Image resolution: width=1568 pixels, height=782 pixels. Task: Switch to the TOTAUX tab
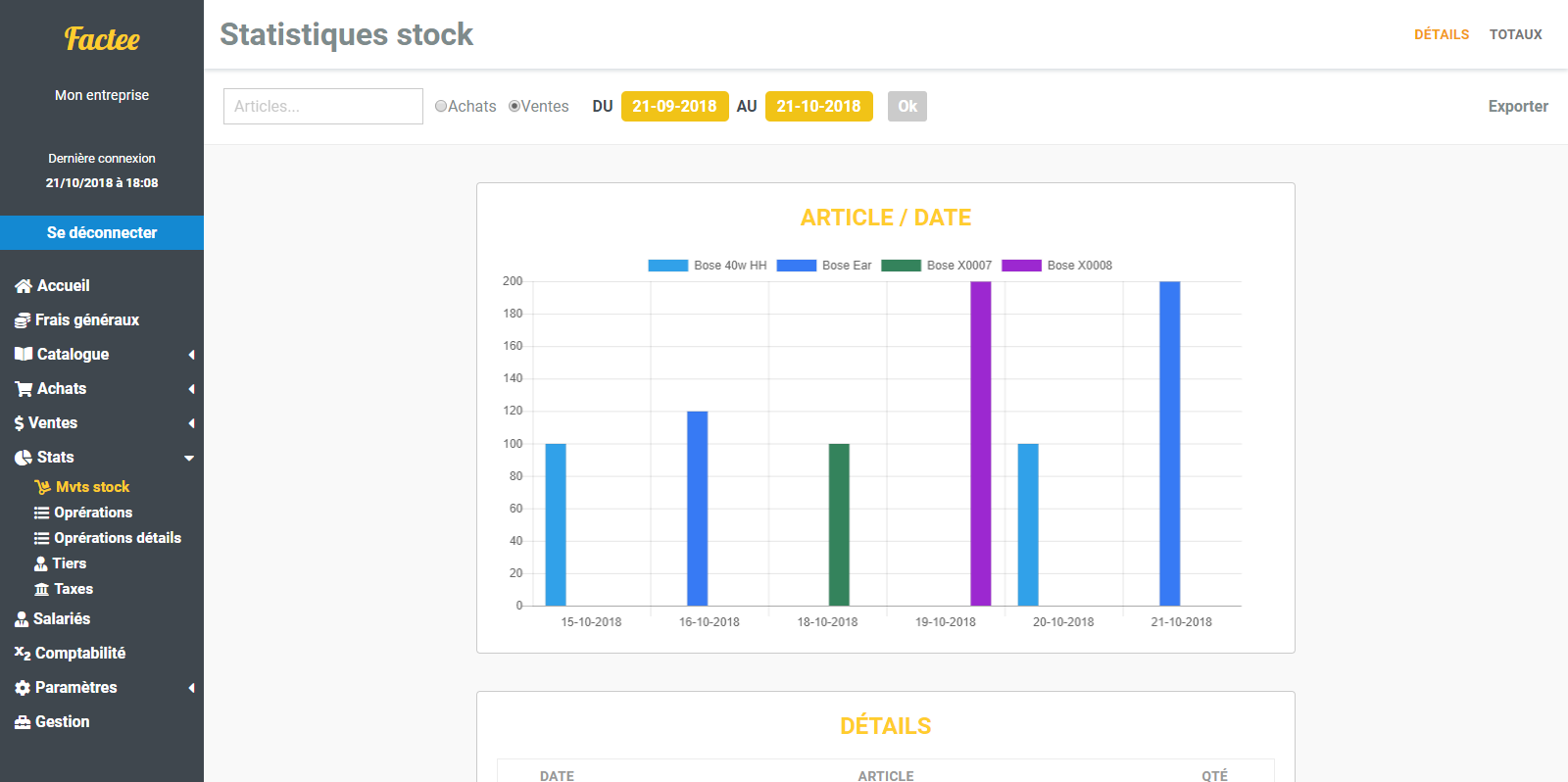tap(1515, 34)
